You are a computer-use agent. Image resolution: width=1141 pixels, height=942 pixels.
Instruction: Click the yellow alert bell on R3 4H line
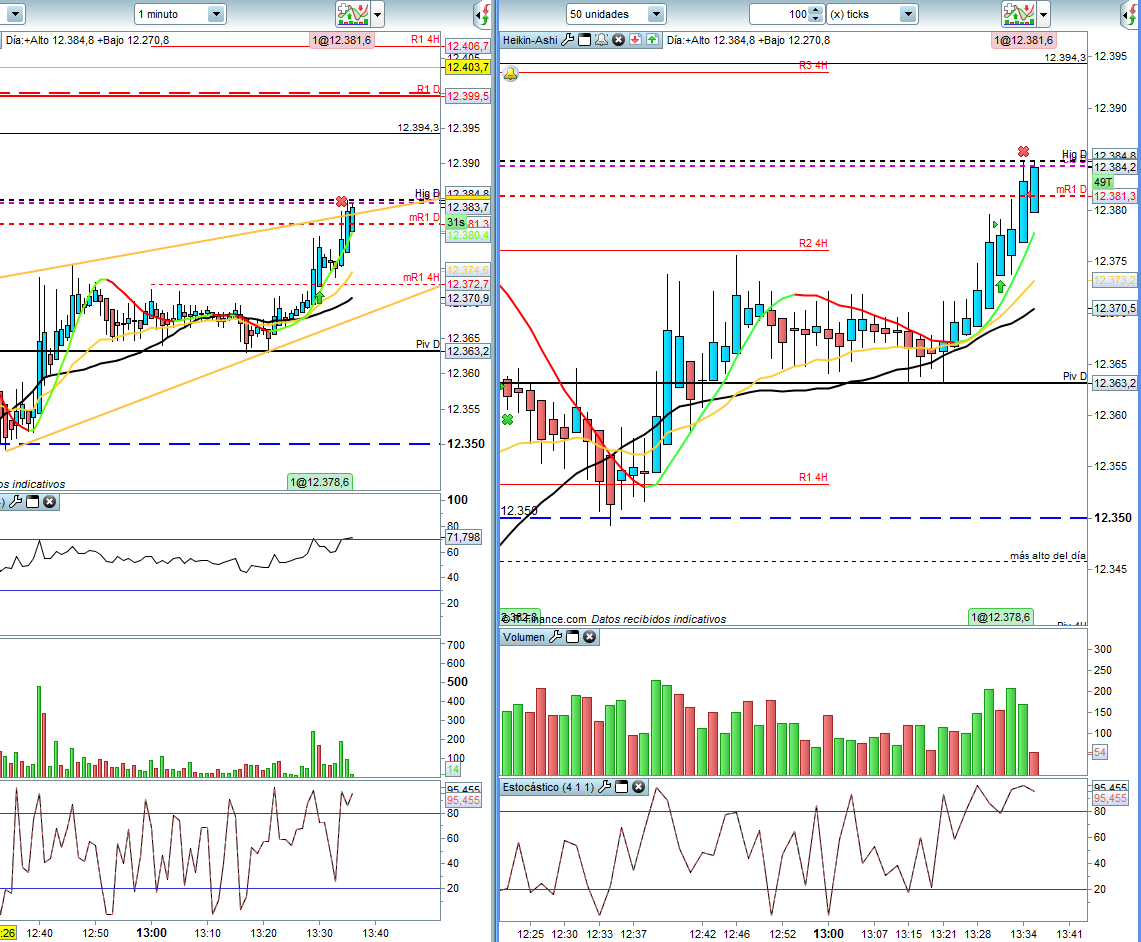[x=511, y=74]
